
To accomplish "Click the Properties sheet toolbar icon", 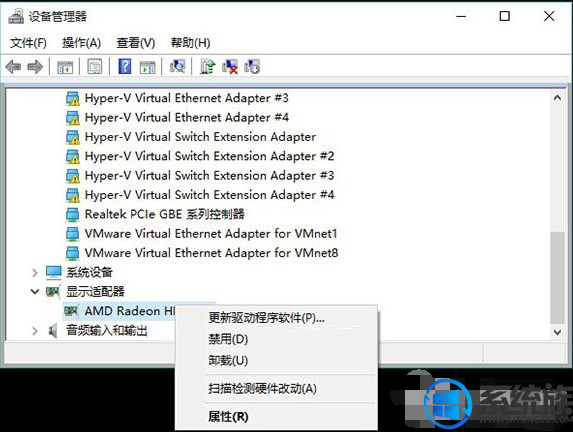I will (95, 67).
